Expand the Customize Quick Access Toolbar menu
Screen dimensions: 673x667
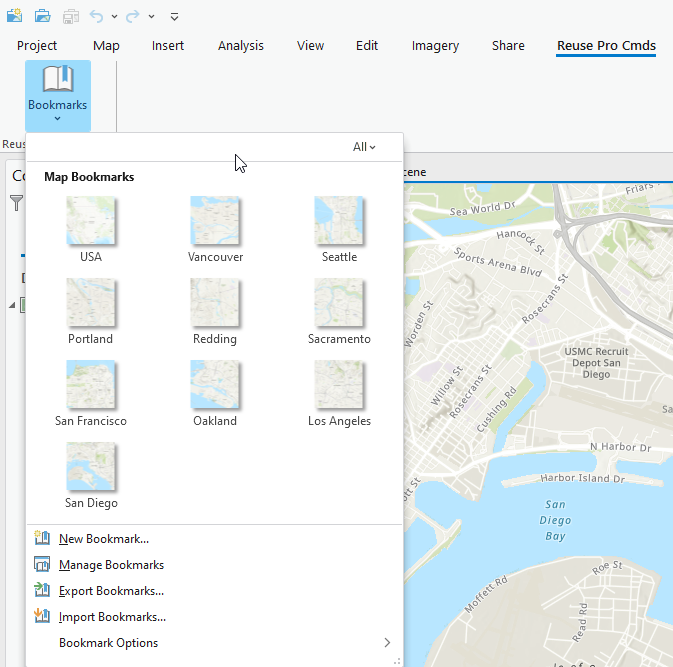point(174,17)
